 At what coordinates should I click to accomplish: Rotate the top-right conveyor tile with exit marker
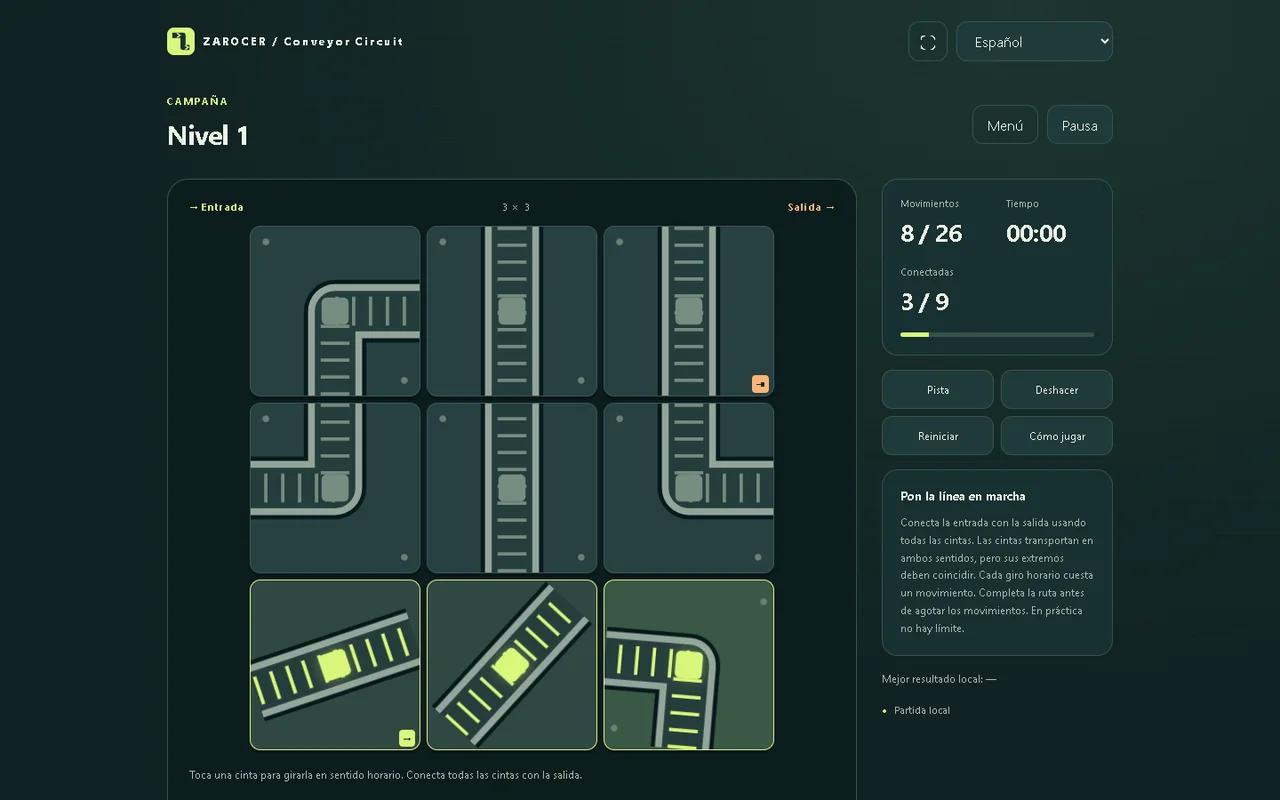pos(689,311)
